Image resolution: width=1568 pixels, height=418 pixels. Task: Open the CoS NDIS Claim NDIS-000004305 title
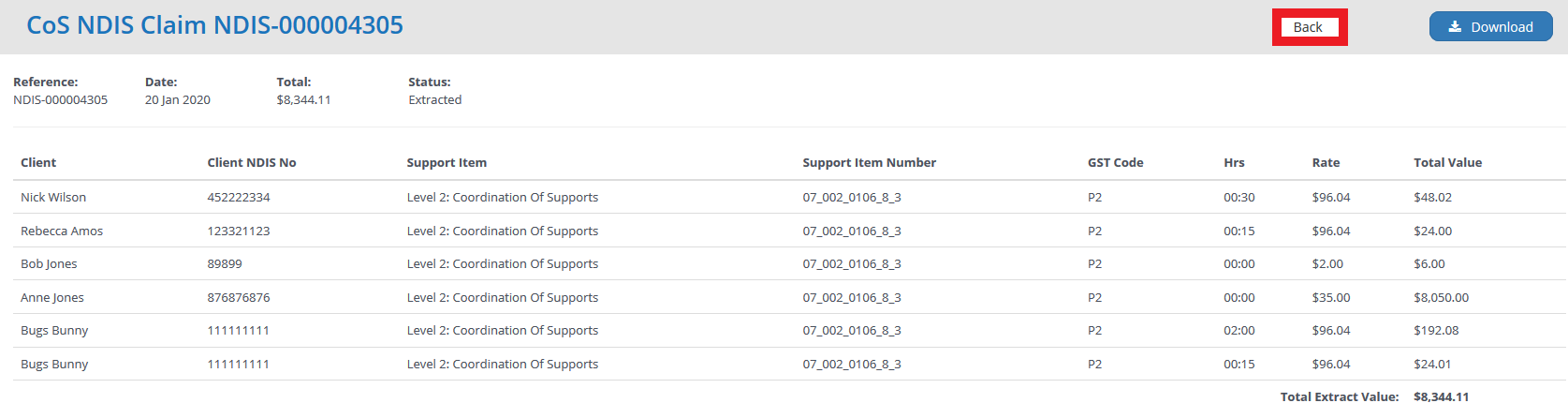[214, 25]
